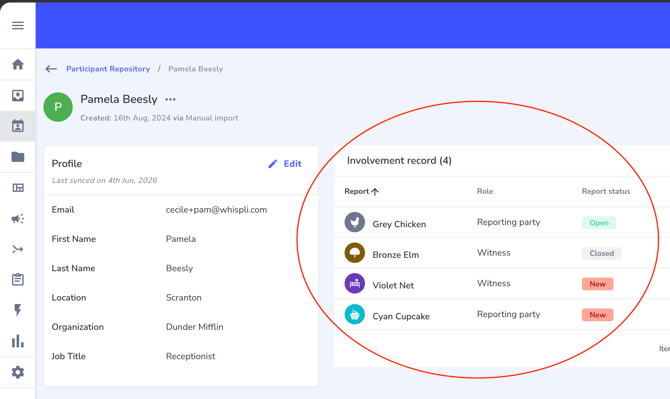Image resolution: width=670 pixels, height=399 pixels.
Task: Open the merge arrows sidebar icon
Action: click(x=18, y=249)
